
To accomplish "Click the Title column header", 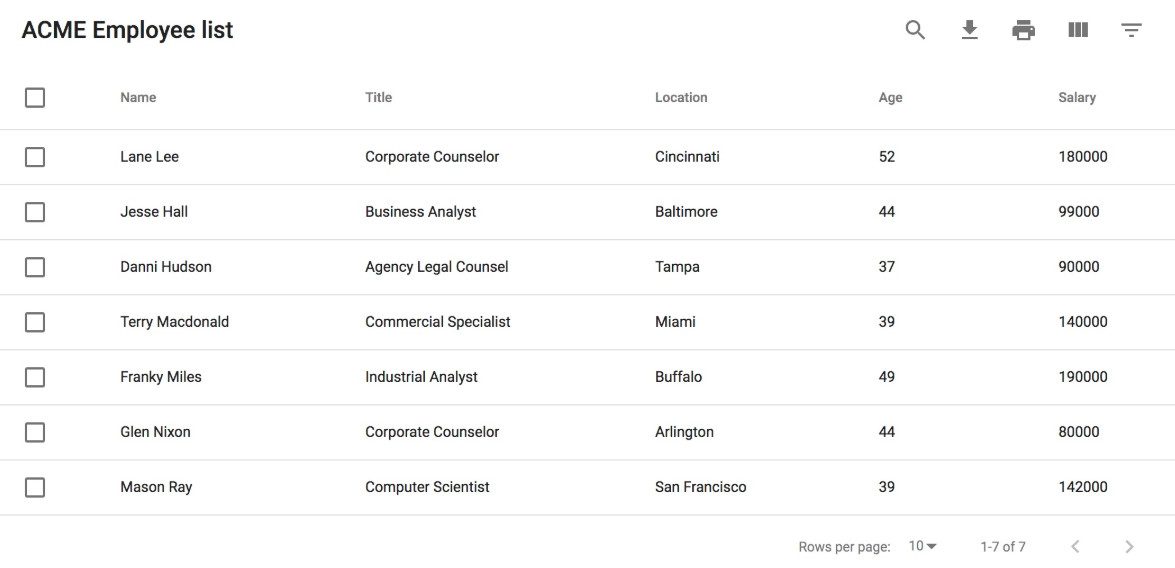I will coord(378,97).
